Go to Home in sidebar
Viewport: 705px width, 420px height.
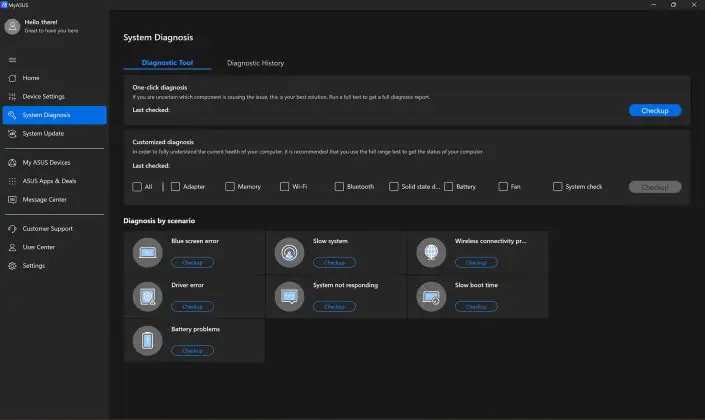click(x=54, y=78)
